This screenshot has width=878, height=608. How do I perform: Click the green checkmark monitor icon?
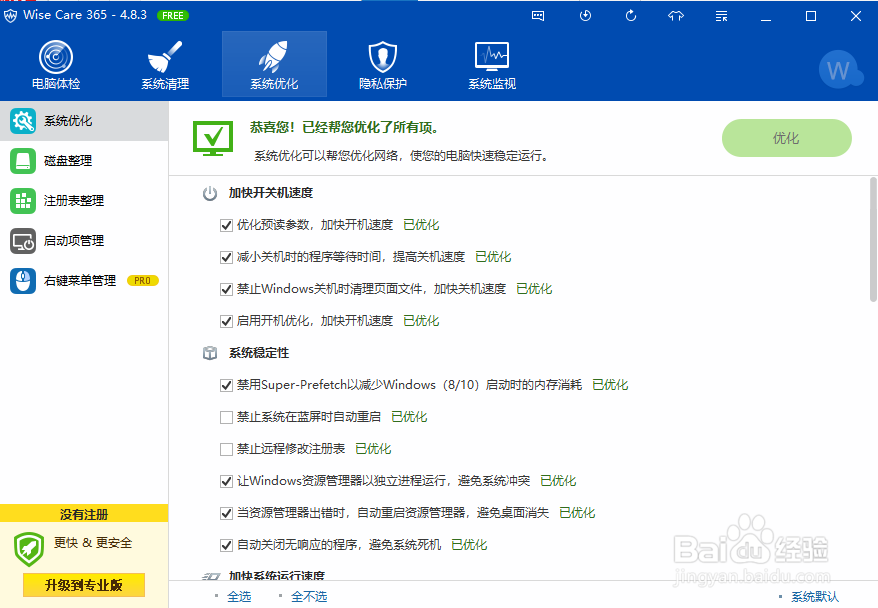[x=213, y=138]
